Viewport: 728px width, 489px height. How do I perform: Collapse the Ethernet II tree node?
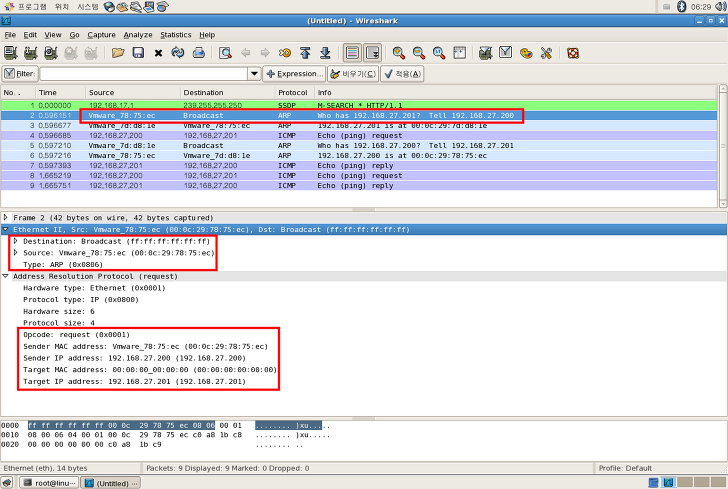coord(6,229)
